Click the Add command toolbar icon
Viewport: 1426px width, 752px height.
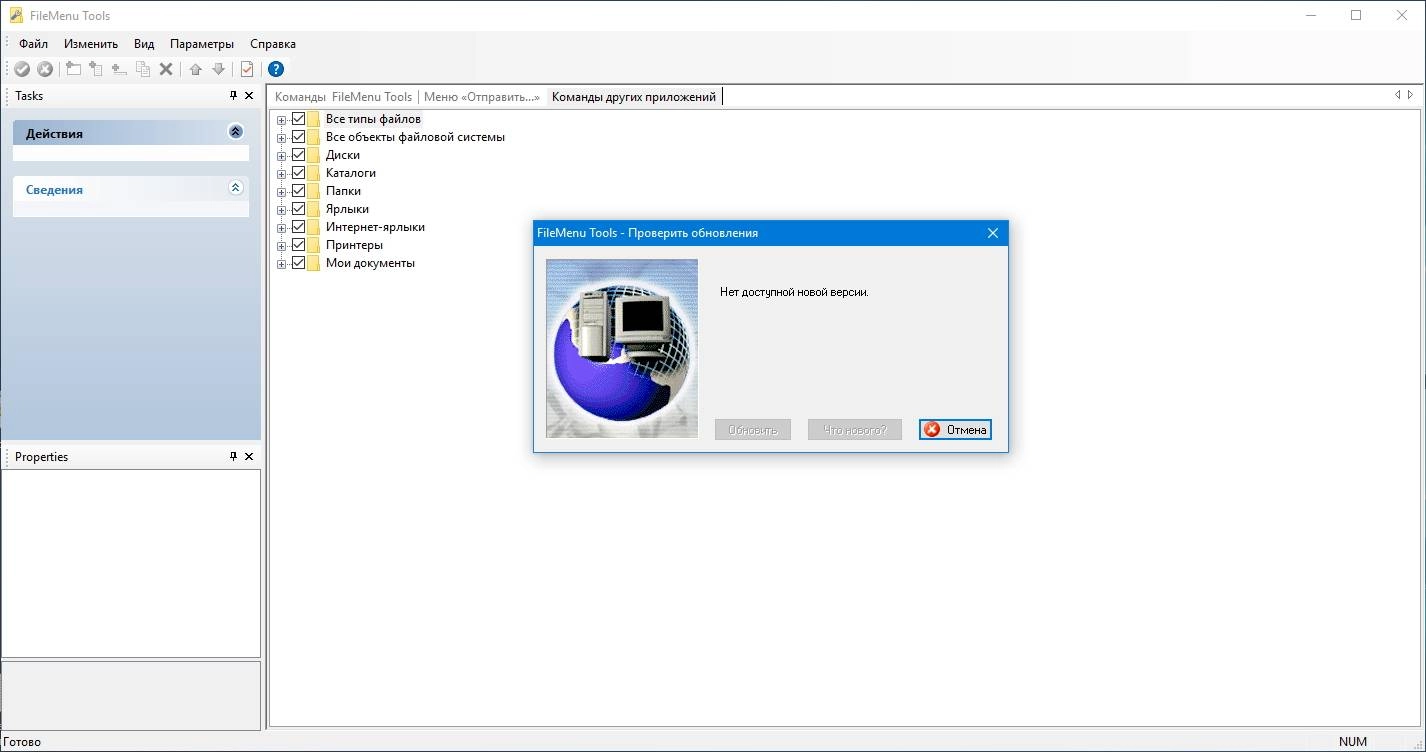[73, 69]
